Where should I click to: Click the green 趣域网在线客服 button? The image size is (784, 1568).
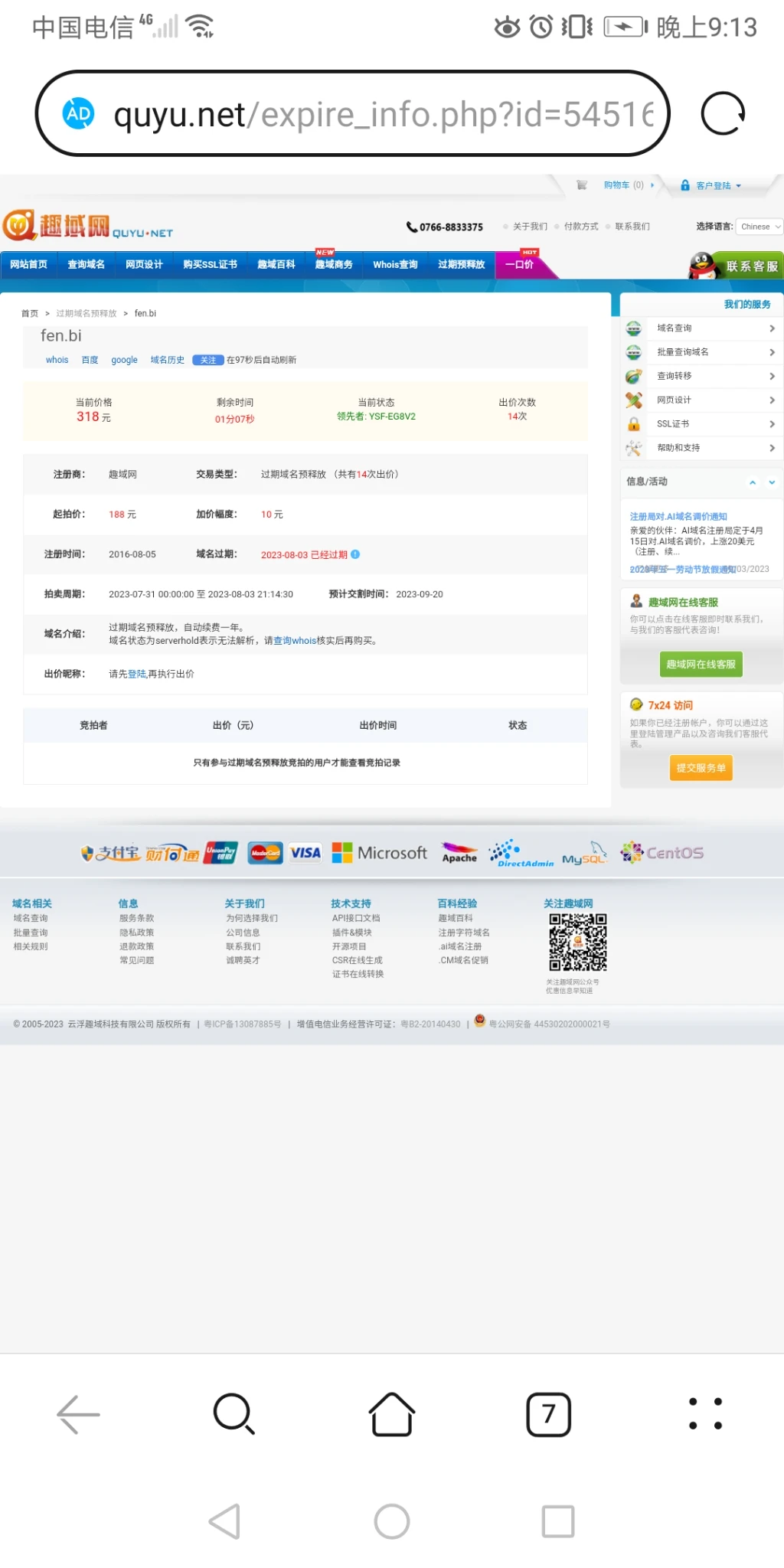pos(701,665)
